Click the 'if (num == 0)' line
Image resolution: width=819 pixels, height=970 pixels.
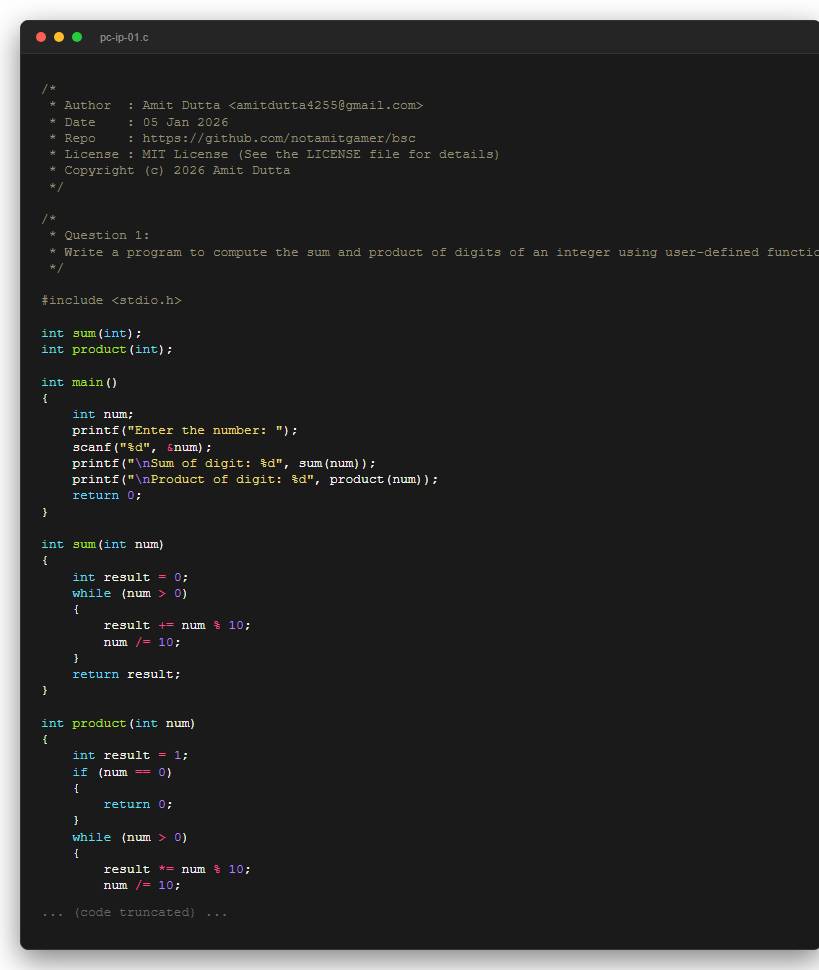click(x=122, y=773)
